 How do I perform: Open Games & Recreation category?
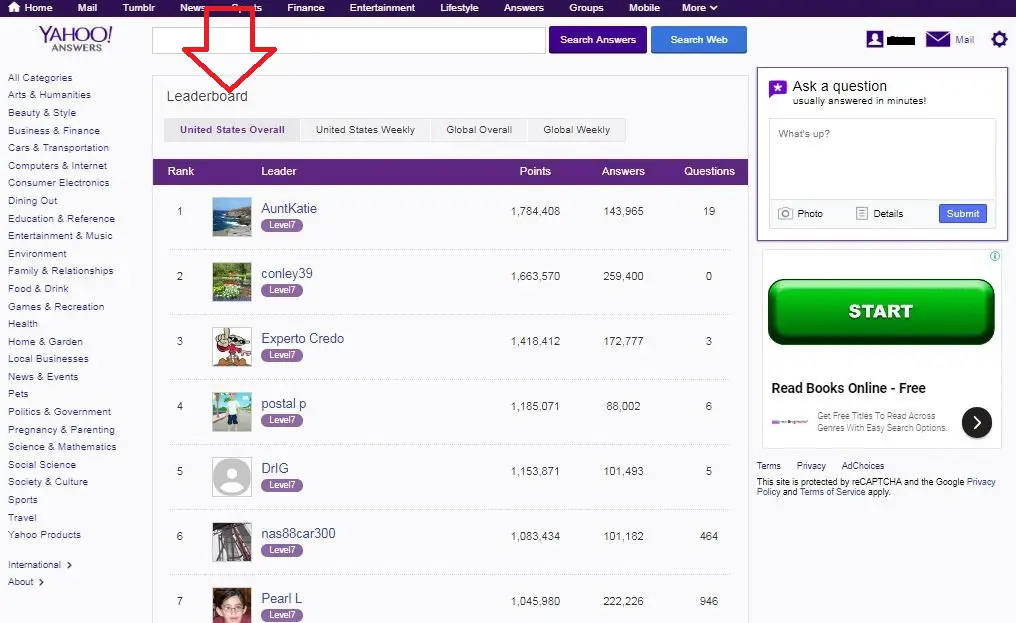[x=56, y=307]
